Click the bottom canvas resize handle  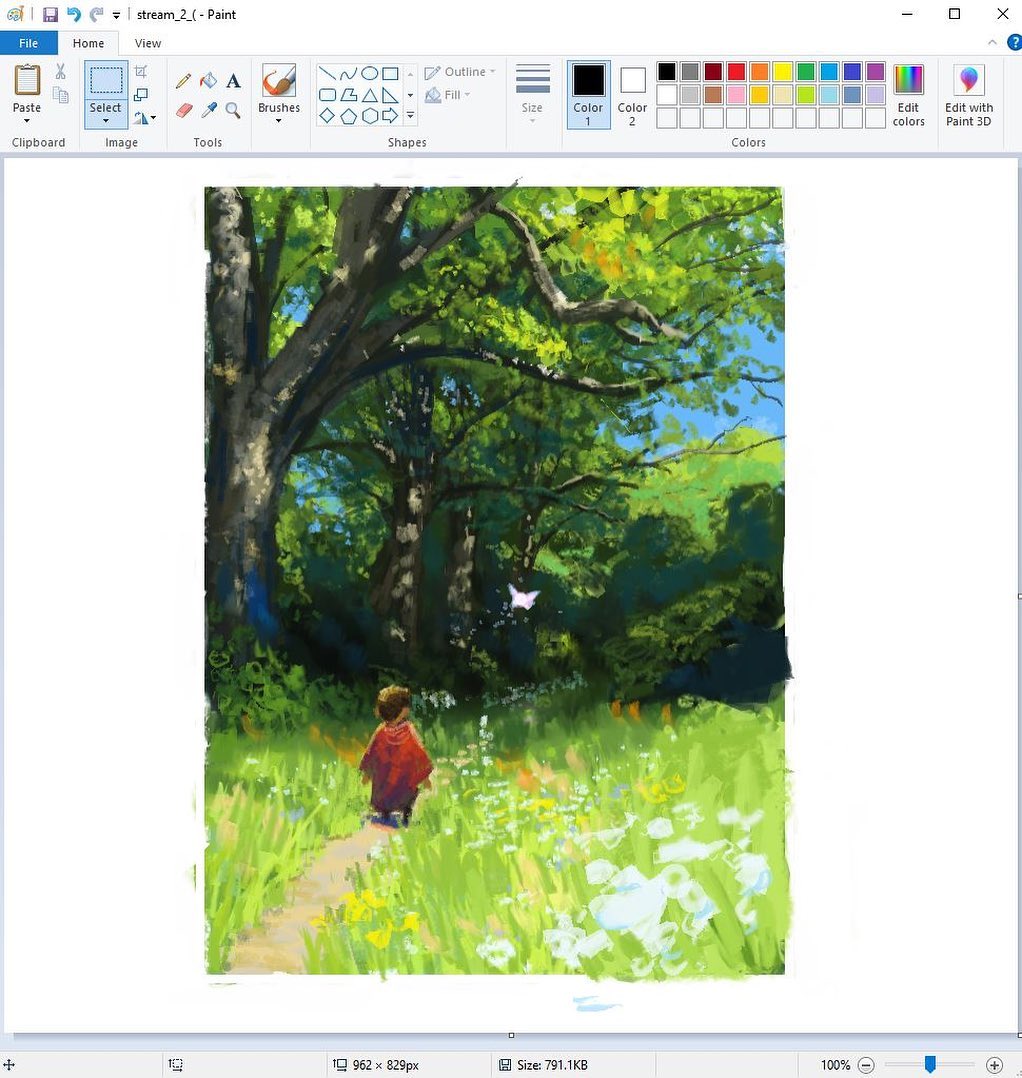pyautogui.click(x=511, y=1035)
